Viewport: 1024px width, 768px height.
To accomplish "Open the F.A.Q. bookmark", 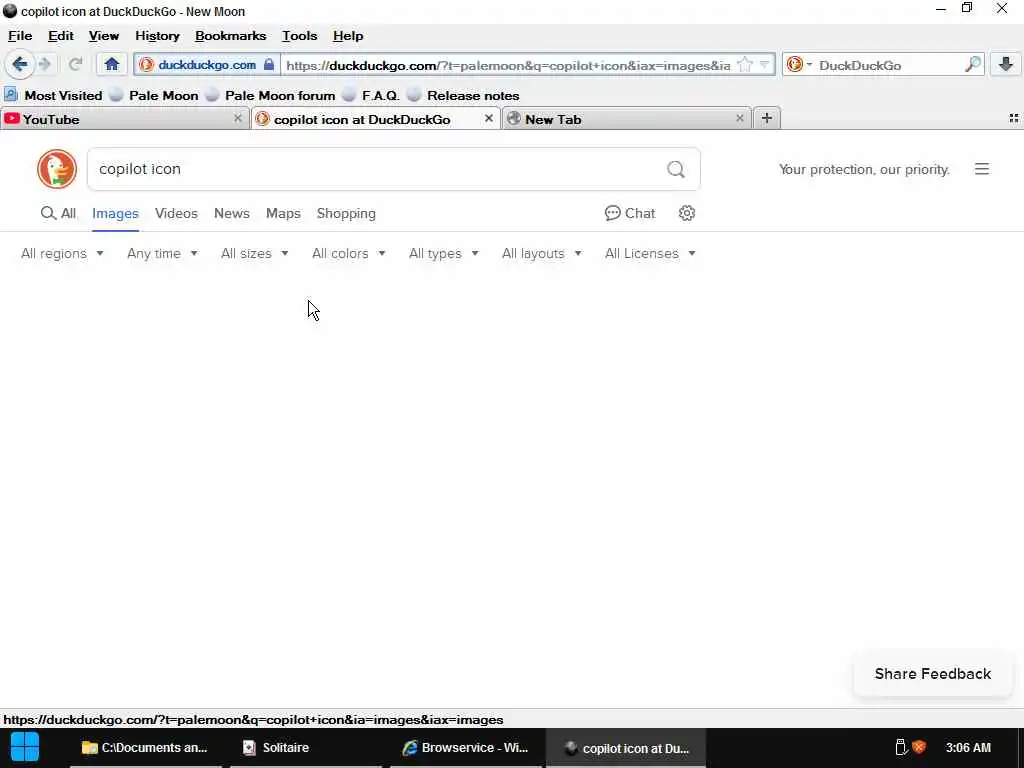I will (x=371, y=95).
